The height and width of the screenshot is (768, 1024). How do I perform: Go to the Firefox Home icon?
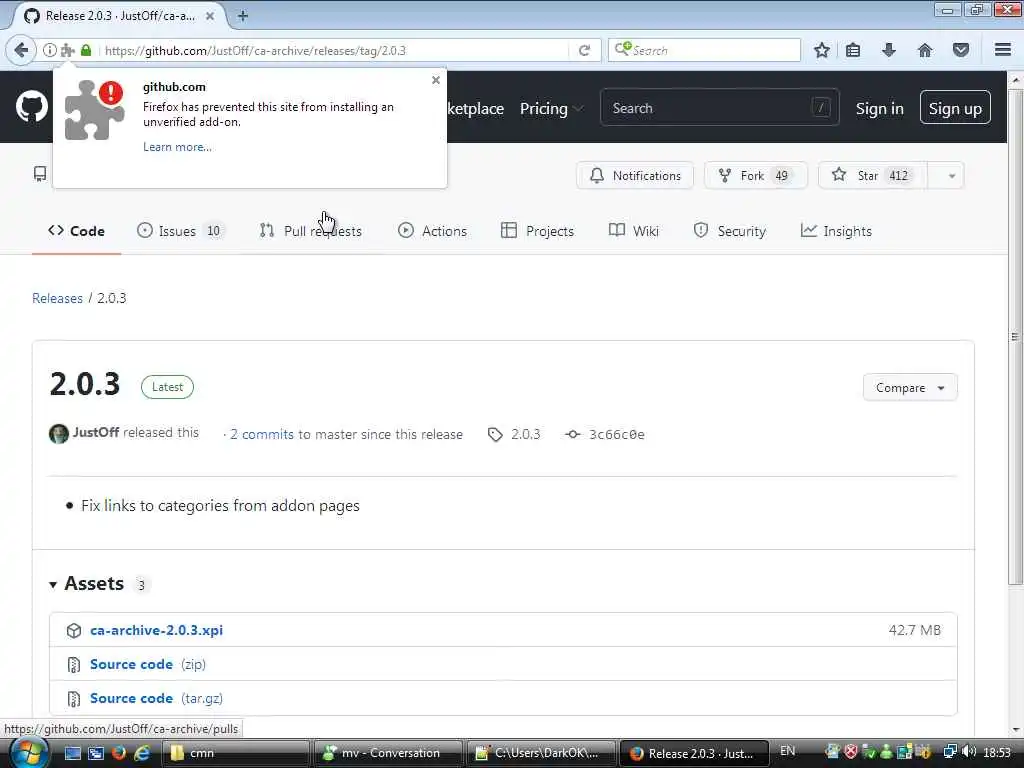pyautogui.click(x=925, y=50)
